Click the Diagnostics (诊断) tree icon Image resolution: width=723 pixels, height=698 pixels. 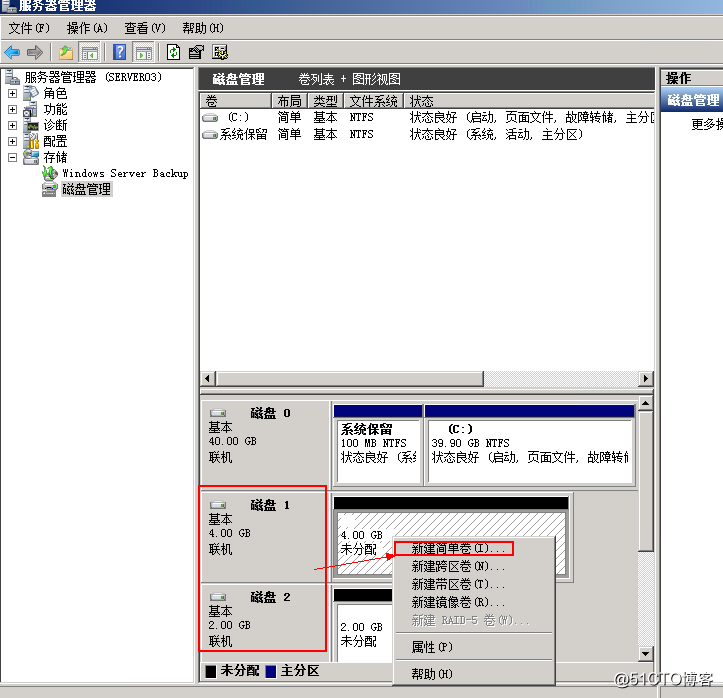[31, 125]
